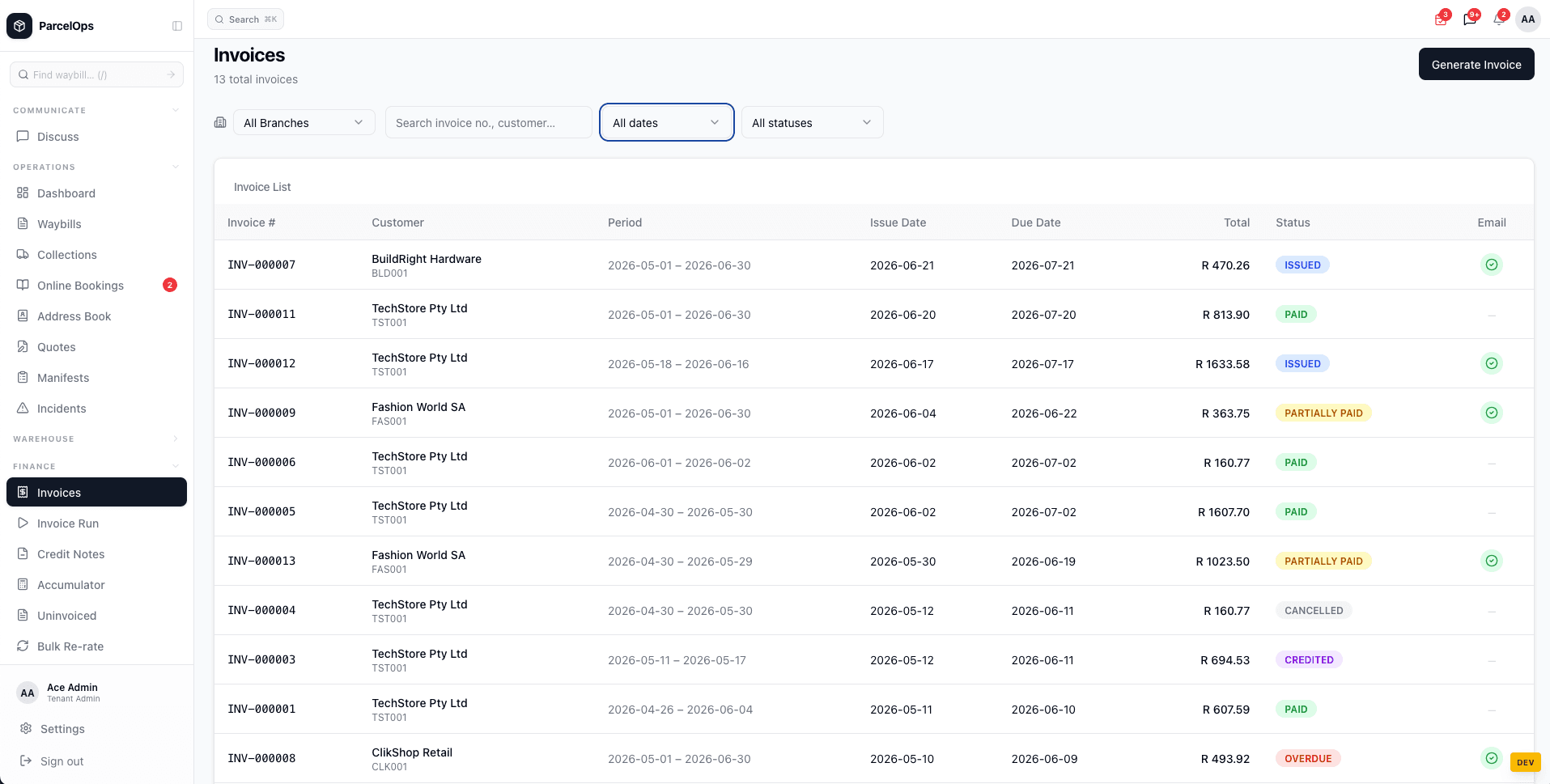Screen dimensions: 1550x784
Task: Click Generate Invoice button
Action: [1476, 65]
